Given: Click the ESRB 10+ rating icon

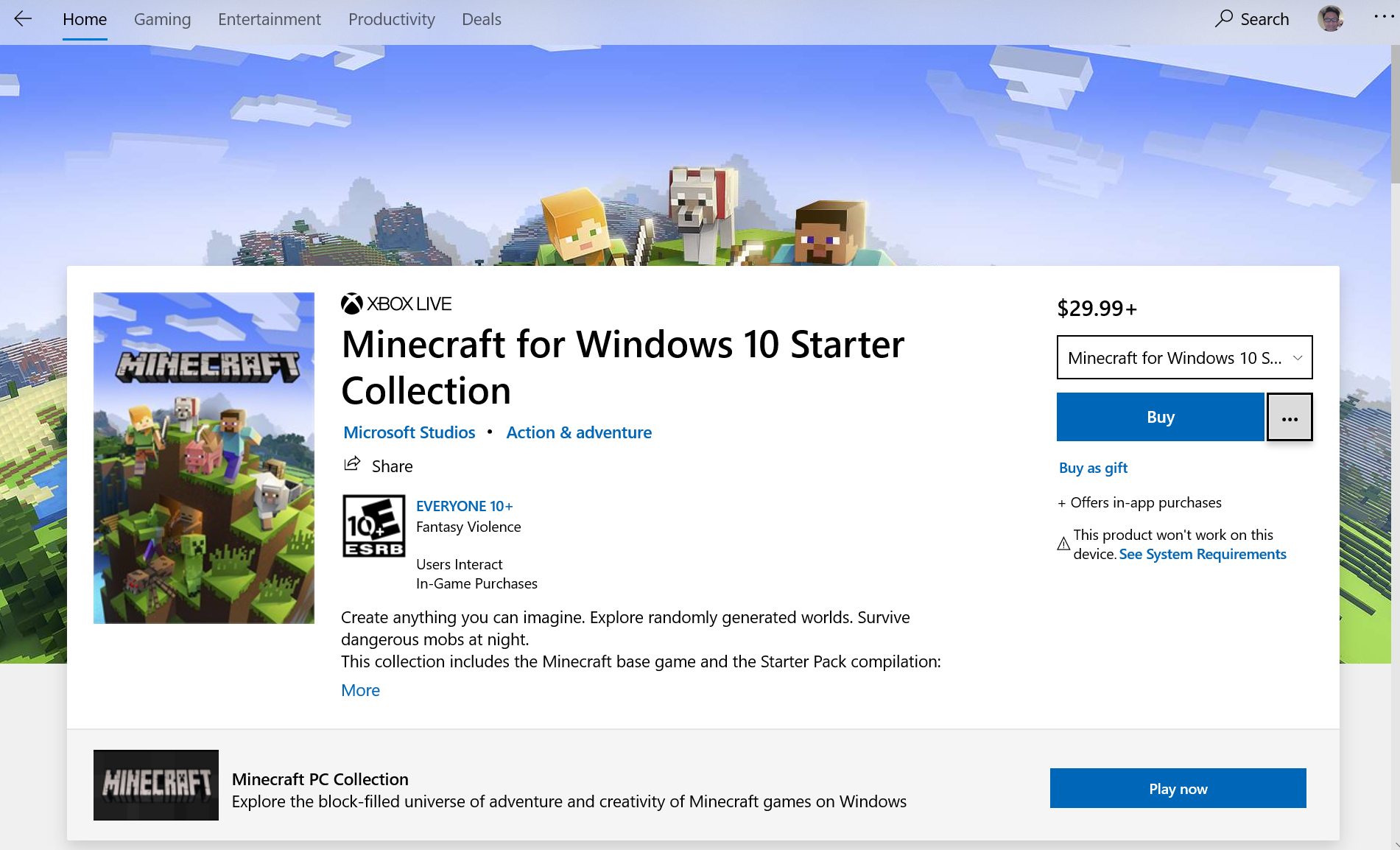Looking at the screenshot, I should 373,526.
